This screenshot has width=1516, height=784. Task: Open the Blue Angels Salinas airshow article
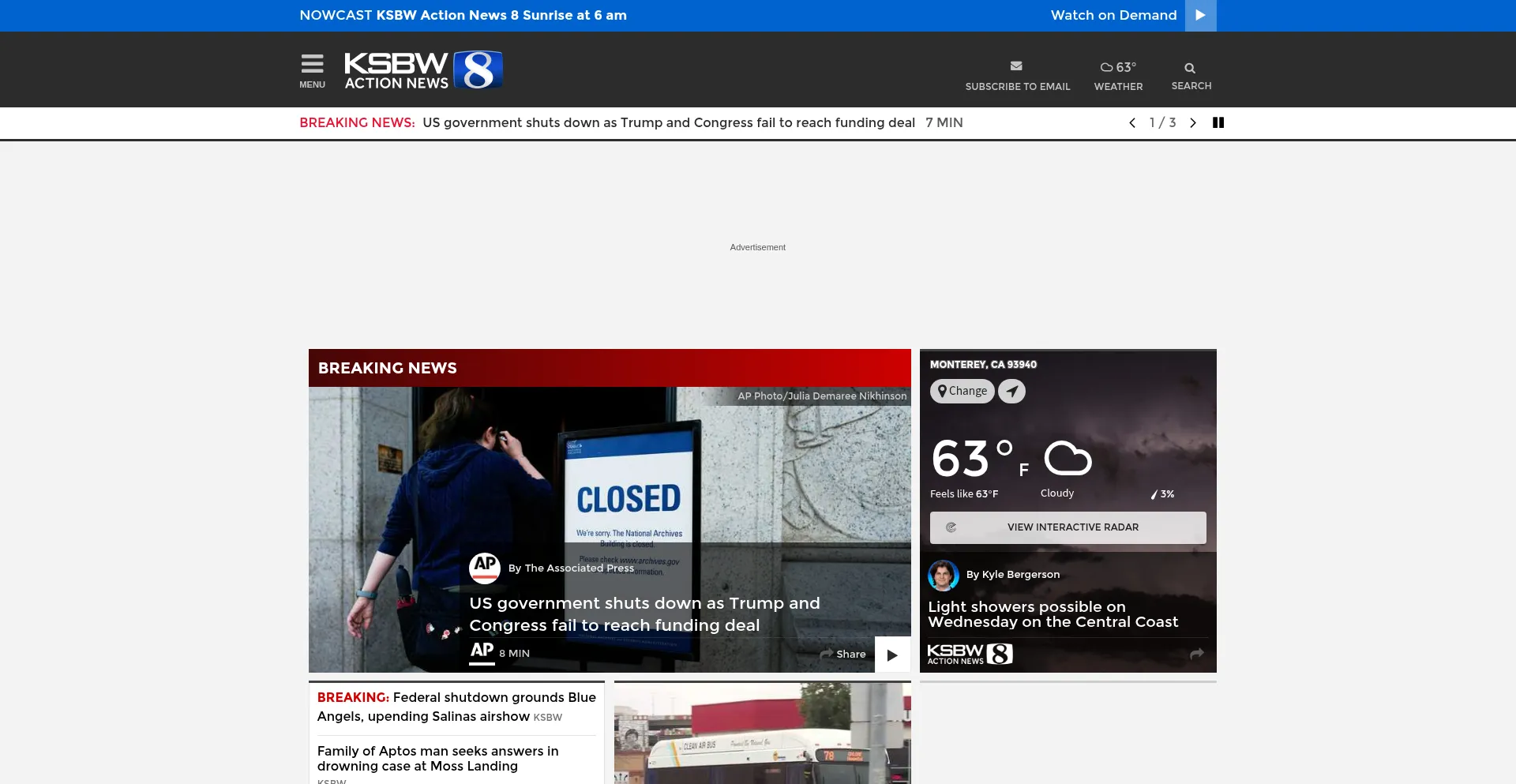456,707
